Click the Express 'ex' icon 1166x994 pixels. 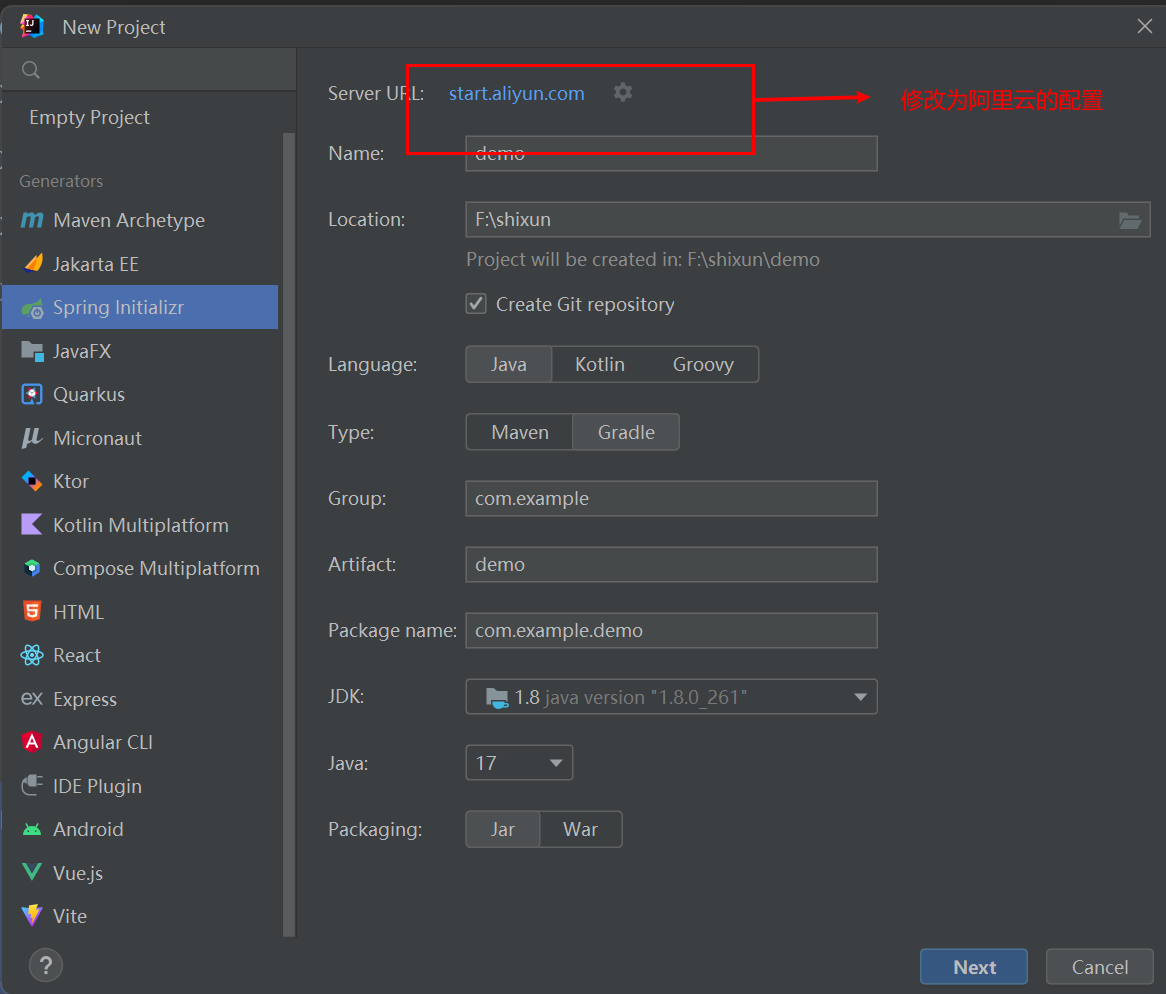tap(31, 699)
